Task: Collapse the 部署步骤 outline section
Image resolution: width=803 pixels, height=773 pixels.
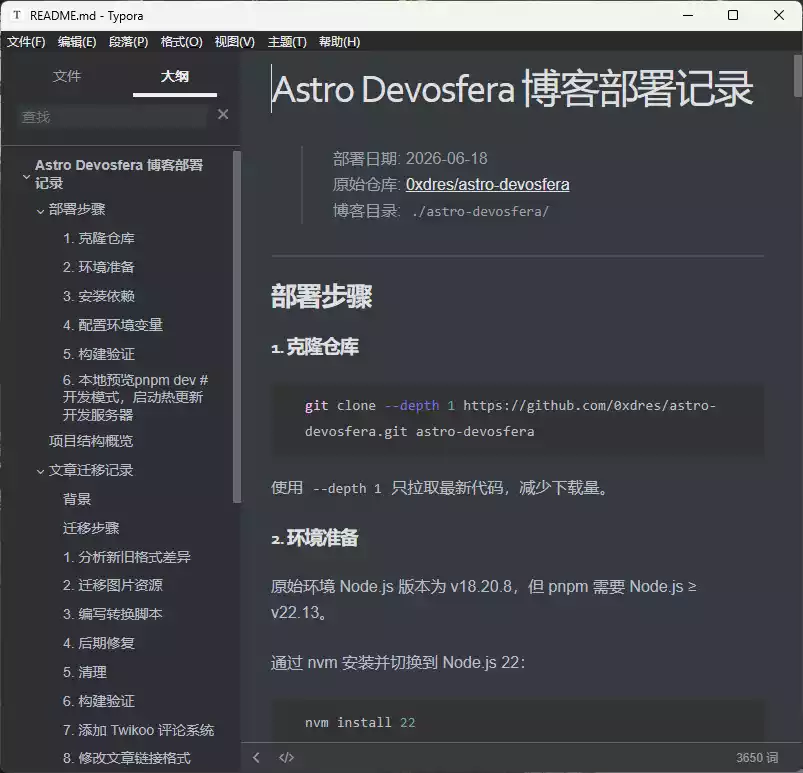Action: [40, 211]
